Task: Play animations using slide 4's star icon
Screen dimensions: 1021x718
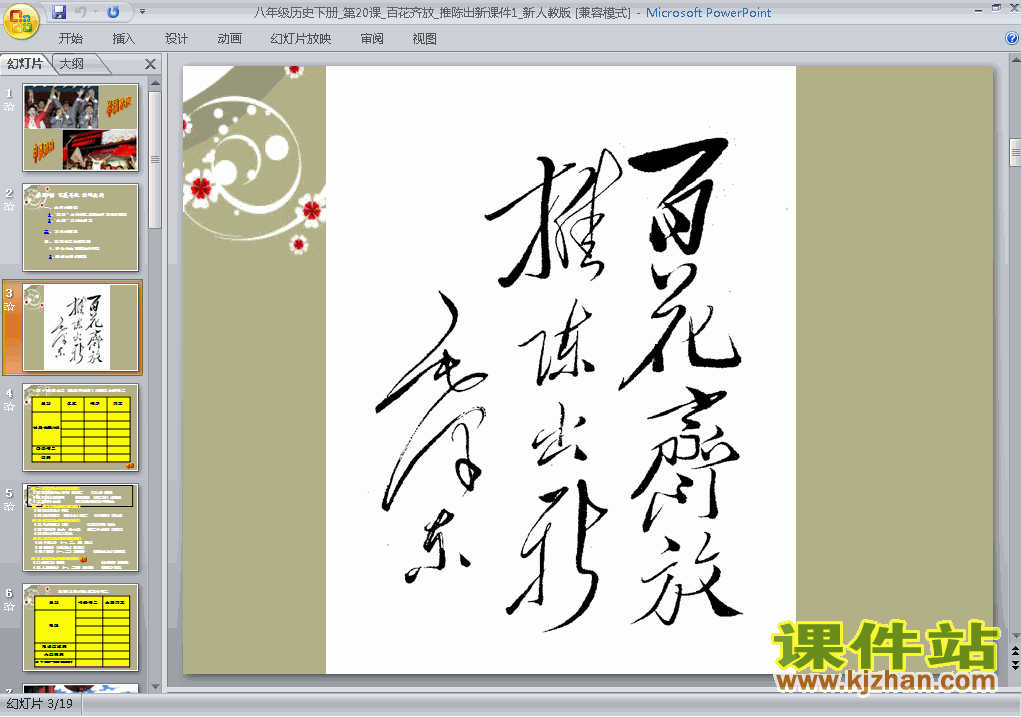Action: coord(9,407)
